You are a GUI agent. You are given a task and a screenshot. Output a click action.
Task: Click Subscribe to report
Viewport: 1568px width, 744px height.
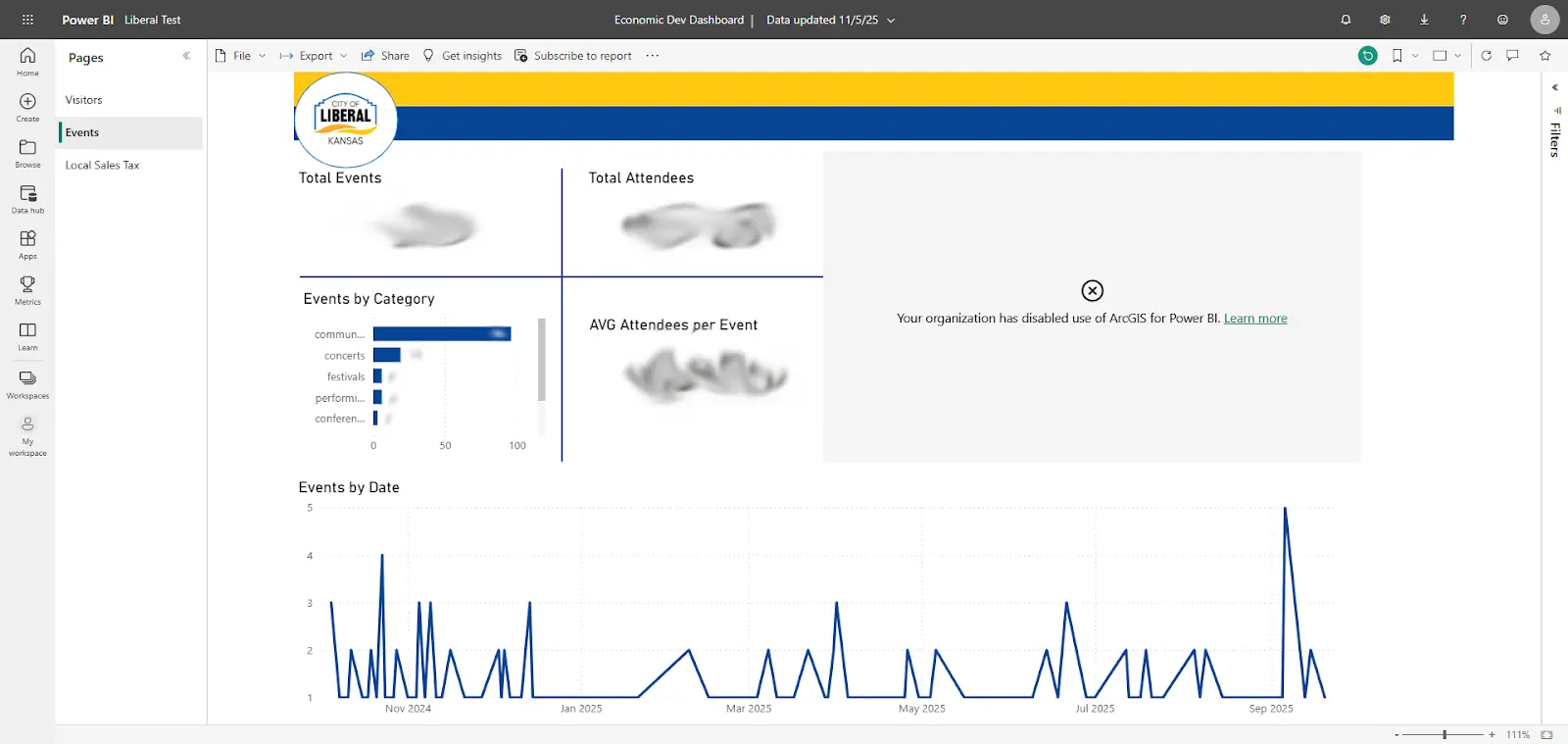pyautogui.click(x=573, y=56)
